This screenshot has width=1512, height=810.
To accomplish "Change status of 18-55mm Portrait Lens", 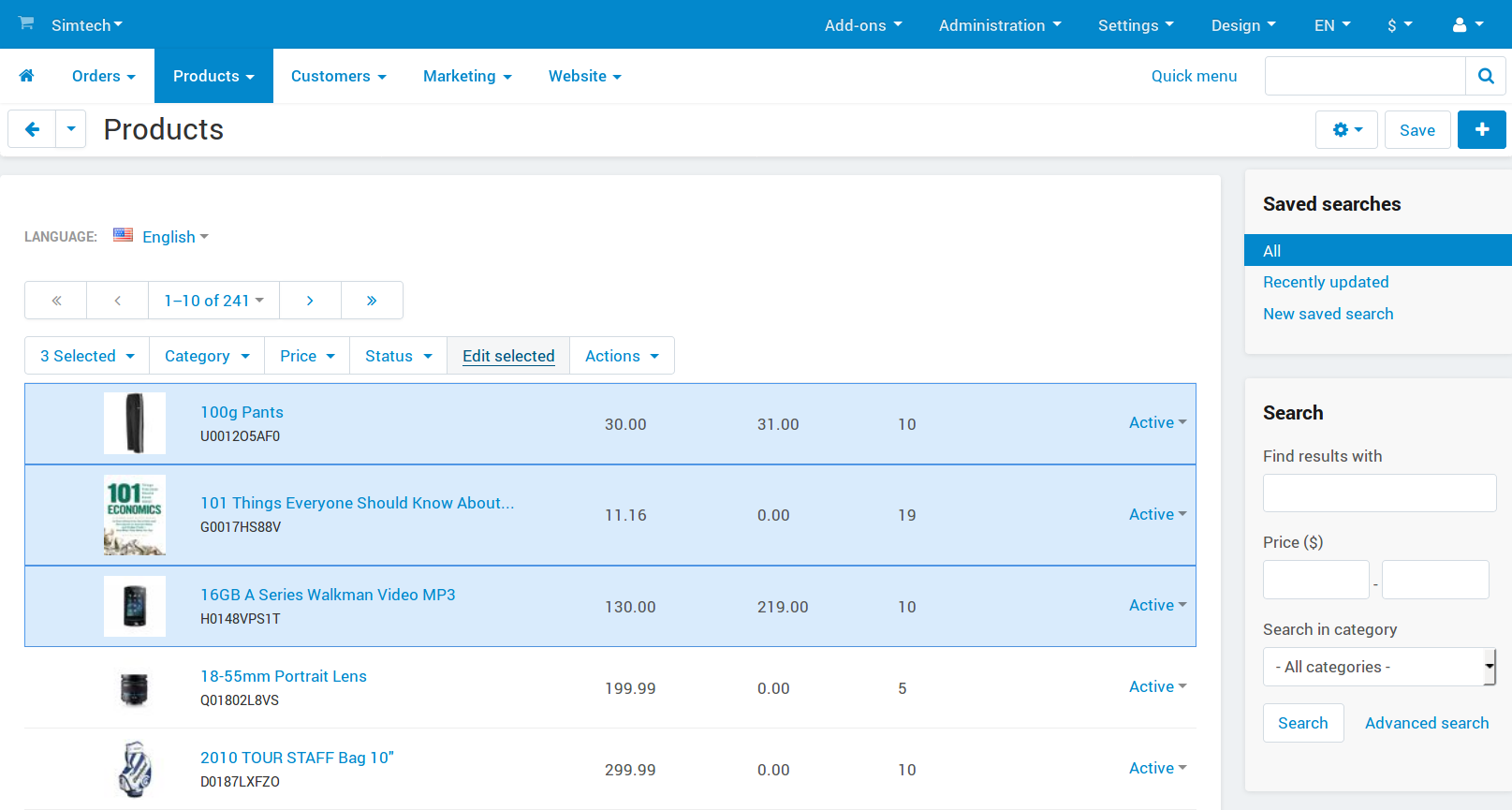I will (x=1157, y=686).
